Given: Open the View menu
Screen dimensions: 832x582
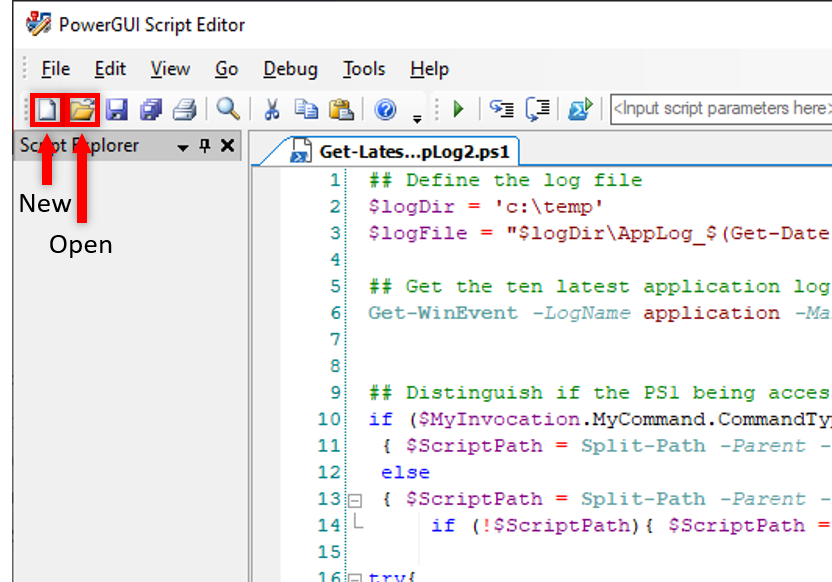Looking at the screenshot, I should [170, 69].
